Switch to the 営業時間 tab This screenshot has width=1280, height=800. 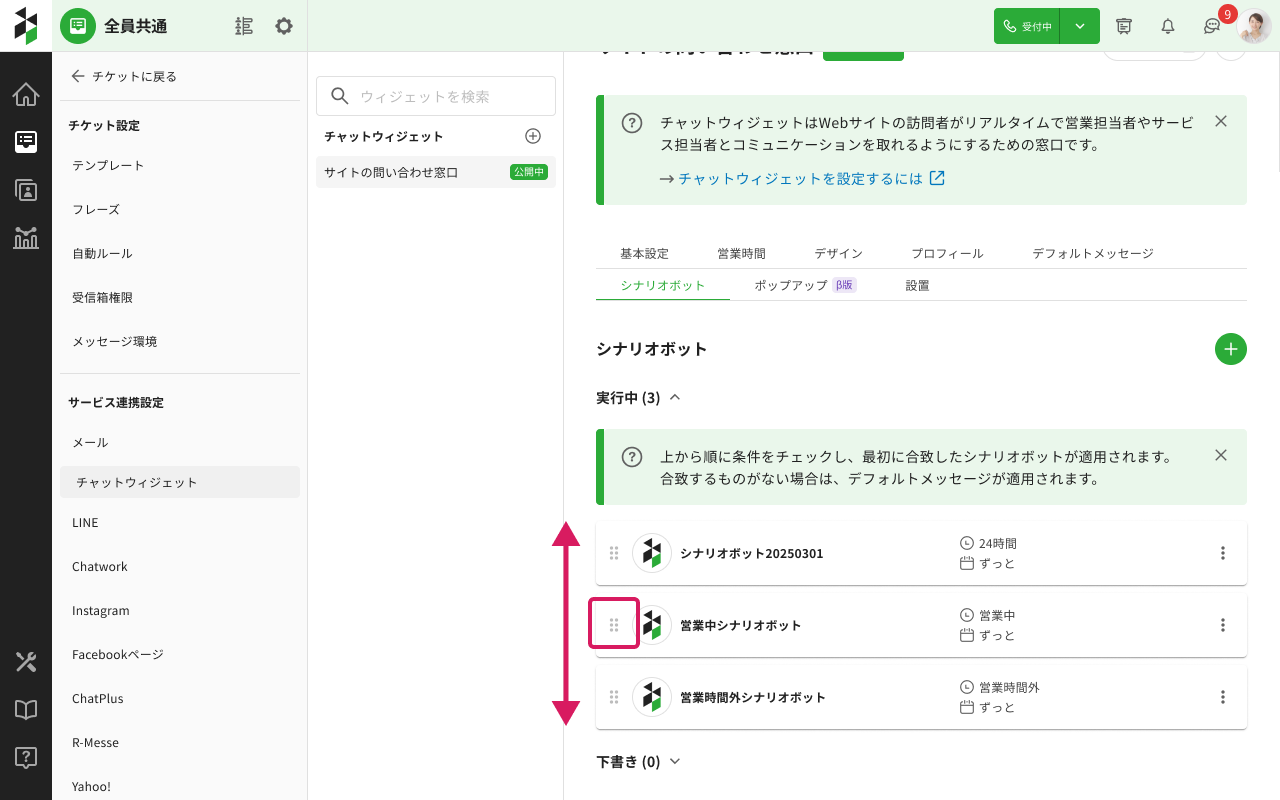coord(741,254)
